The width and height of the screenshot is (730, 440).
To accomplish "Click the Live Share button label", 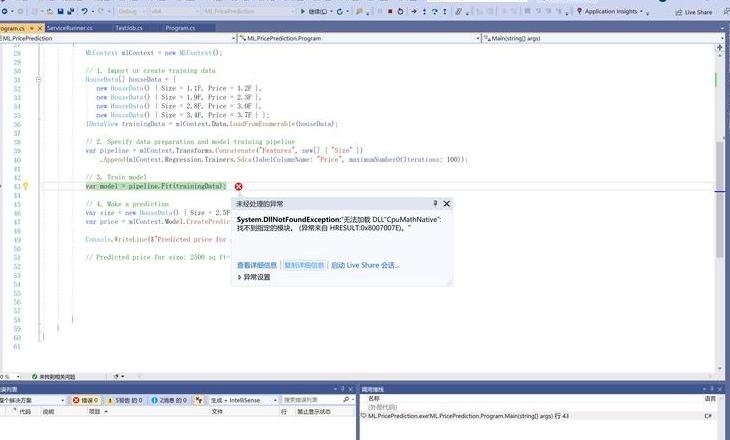I will coord(698,12).
